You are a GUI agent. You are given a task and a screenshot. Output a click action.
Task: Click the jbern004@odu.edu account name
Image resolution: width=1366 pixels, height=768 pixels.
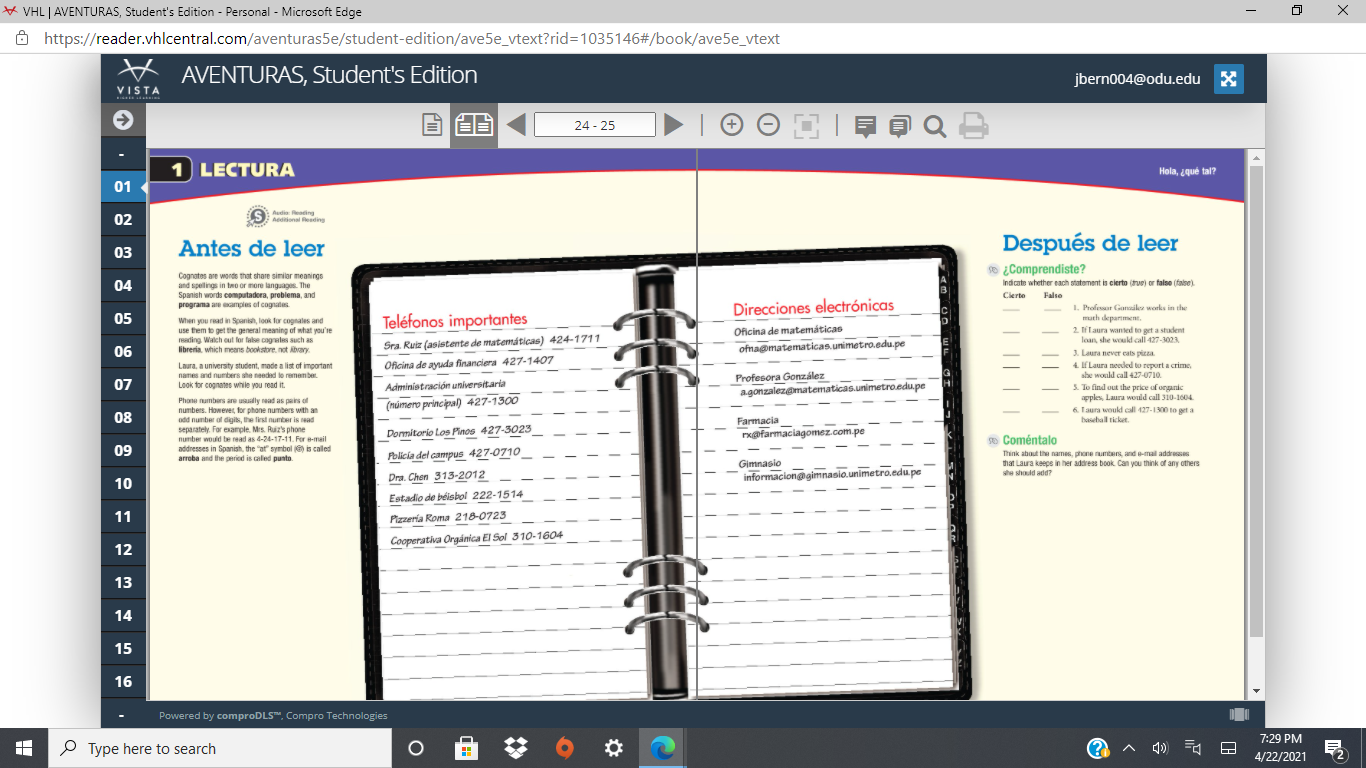(x=1137, y=79)
